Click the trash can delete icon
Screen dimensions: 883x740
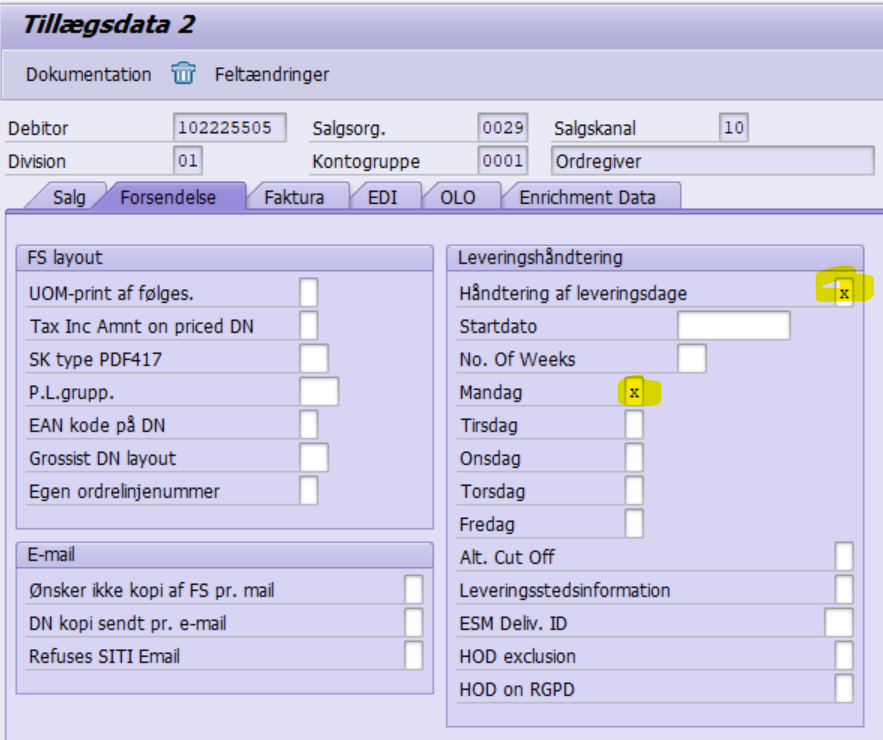[x=183, y=74]
